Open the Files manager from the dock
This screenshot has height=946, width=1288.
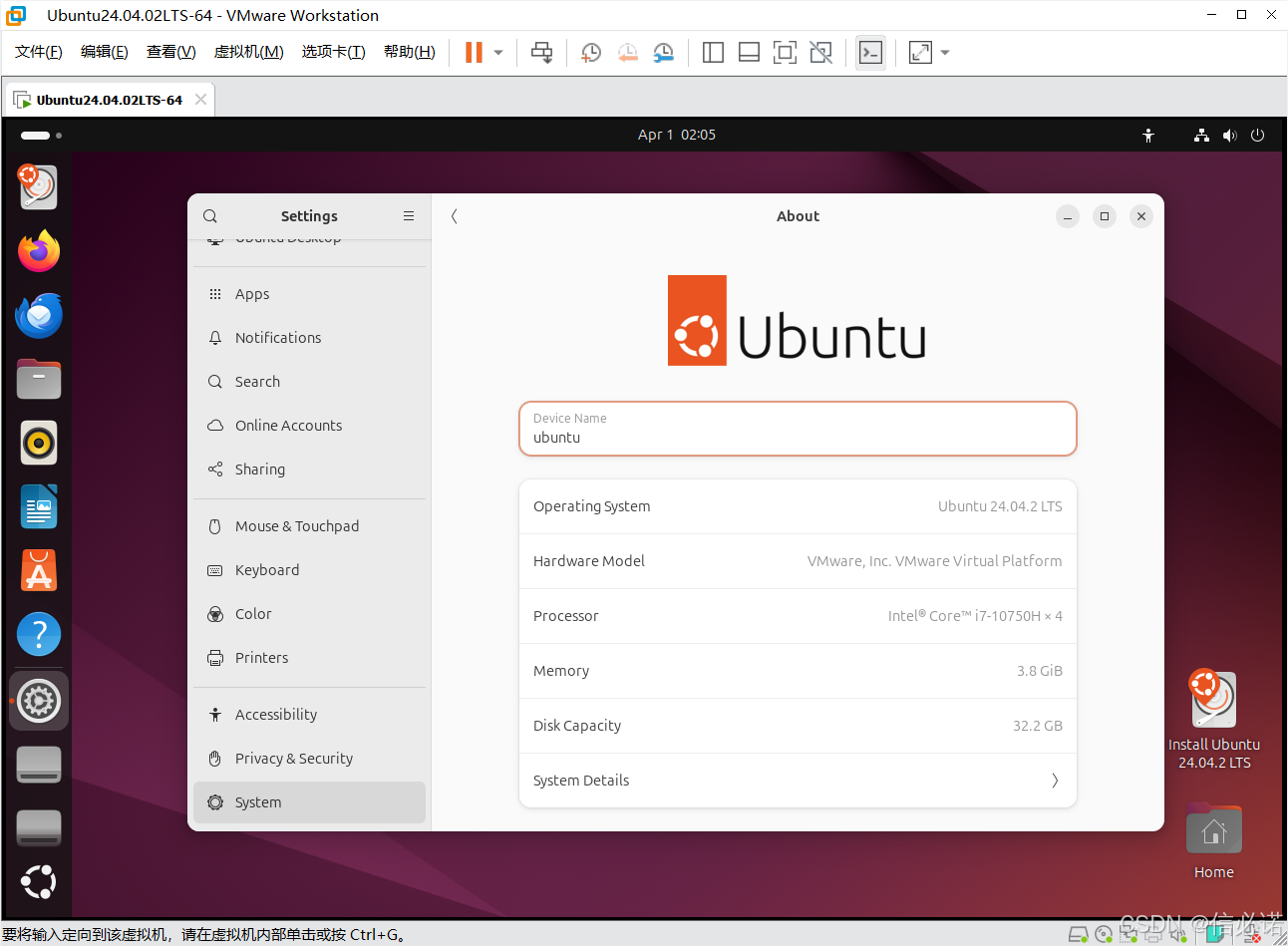(39, 379)
